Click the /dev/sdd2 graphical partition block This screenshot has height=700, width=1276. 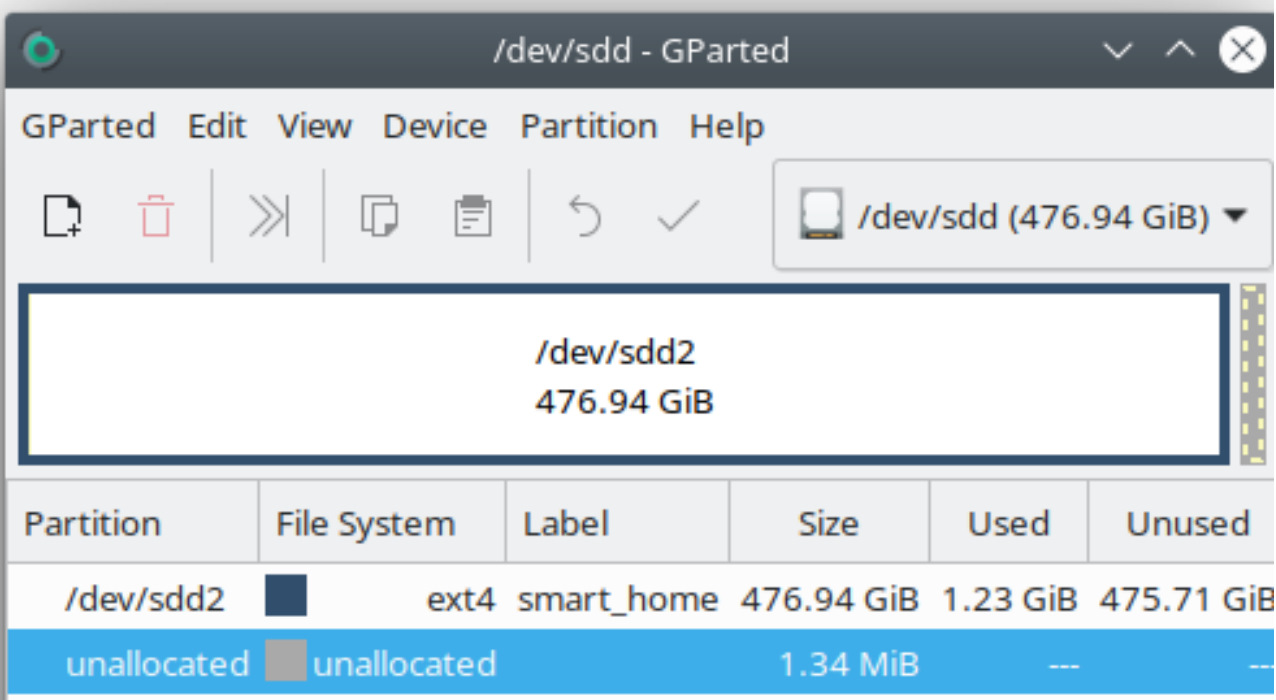[622, 375]
